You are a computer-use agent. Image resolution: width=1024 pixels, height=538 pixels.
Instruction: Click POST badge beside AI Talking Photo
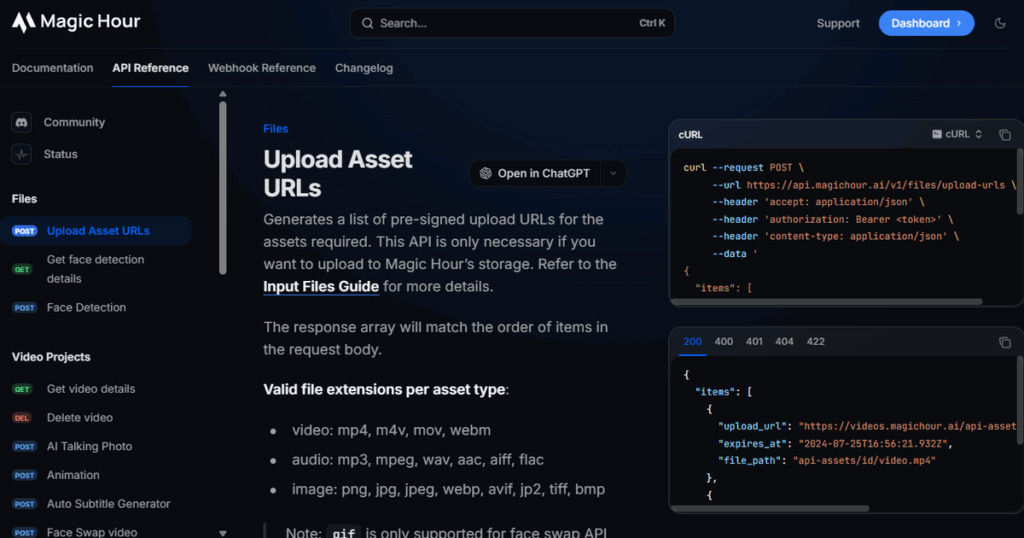[25, 447]
